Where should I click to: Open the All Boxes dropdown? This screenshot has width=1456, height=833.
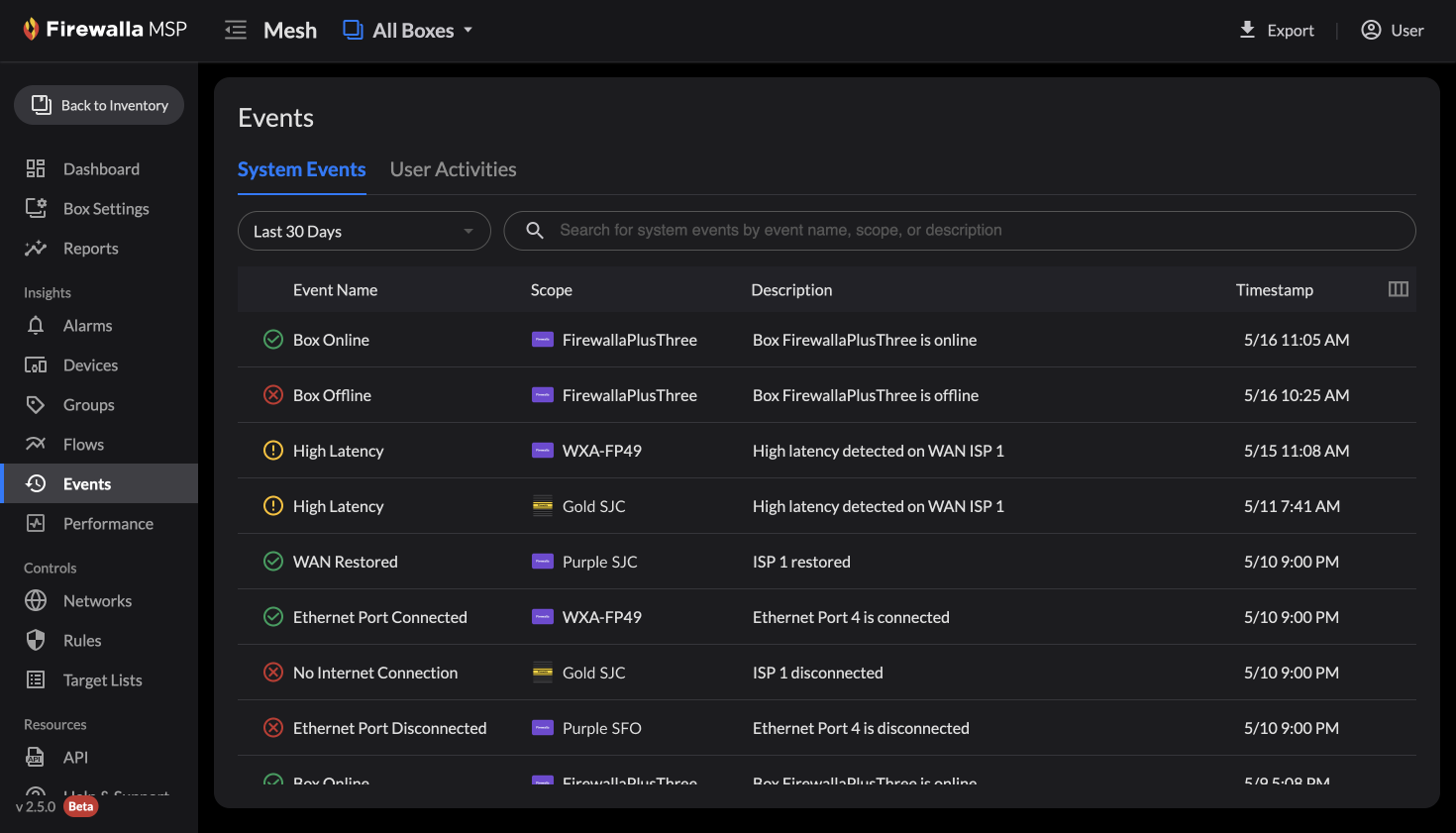coord(408,31)
